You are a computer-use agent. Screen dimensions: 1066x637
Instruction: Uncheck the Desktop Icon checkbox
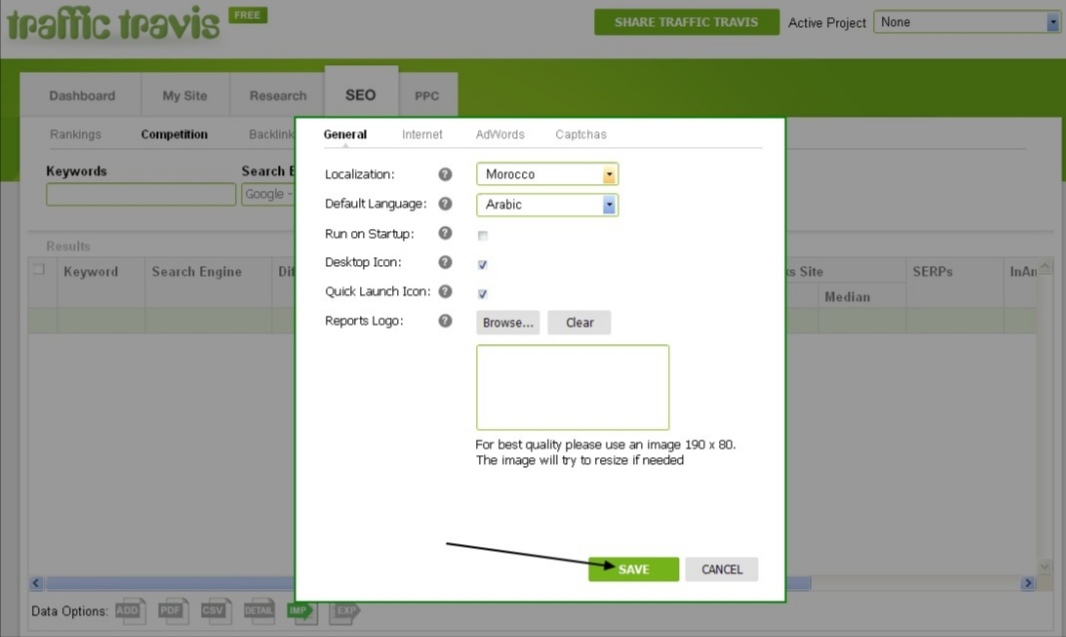coord(482,264)
